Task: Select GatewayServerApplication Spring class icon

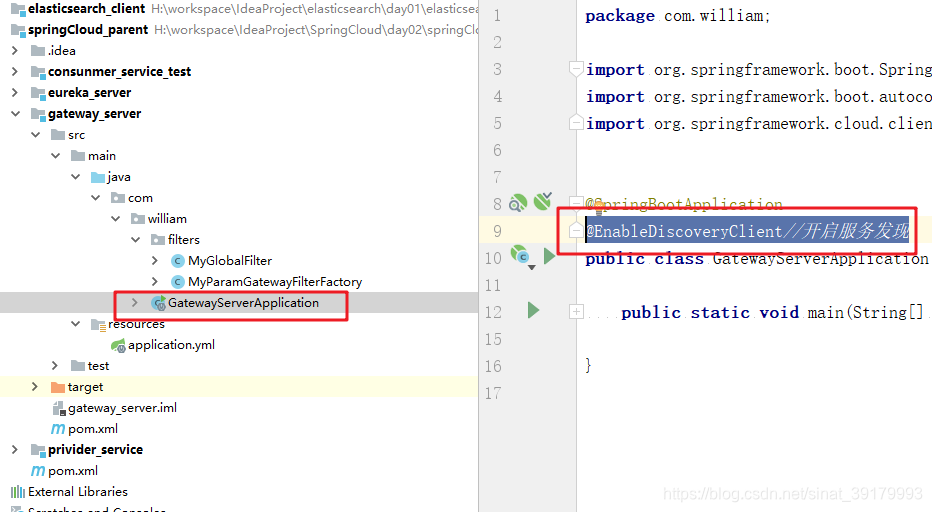Action: pos(158,303)
